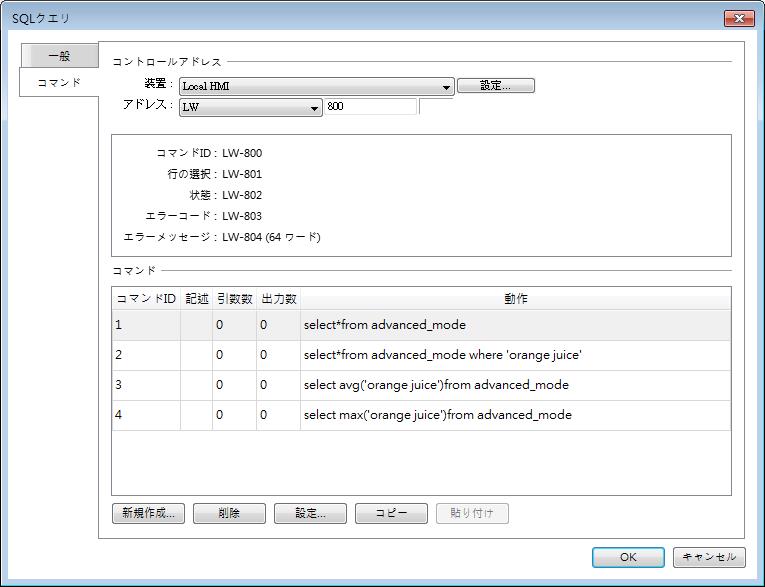Switch to the 一般 tab

pos(59,57)
